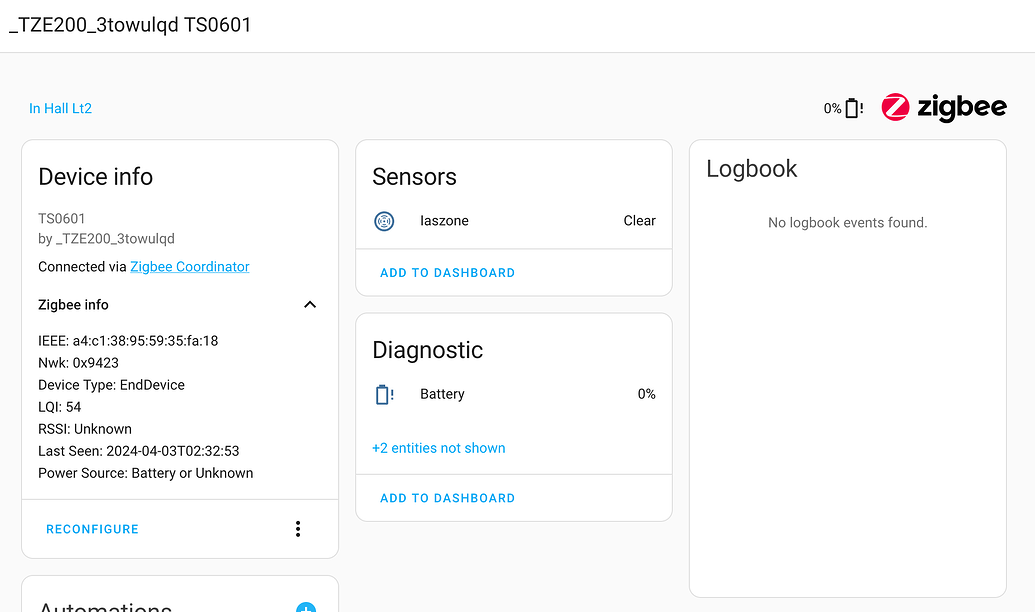This screenshot has height=612, width=1035.
Task: Click the page title _TZE200_3towulqd TS0601
Action: [130, 25]
